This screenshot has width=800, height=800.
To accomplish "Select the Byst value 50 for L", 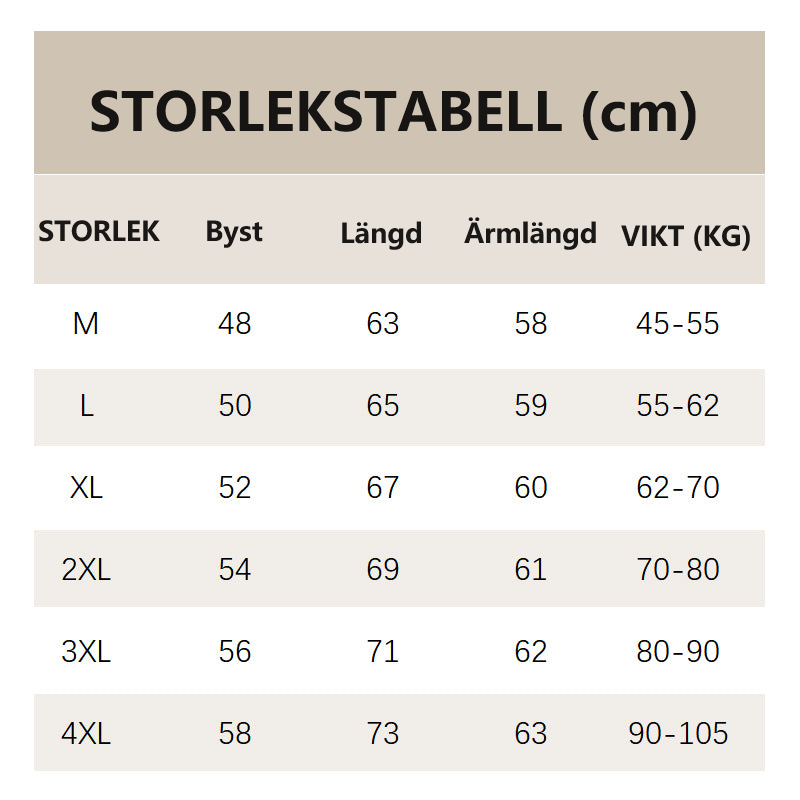I will (x=235, y=406).
